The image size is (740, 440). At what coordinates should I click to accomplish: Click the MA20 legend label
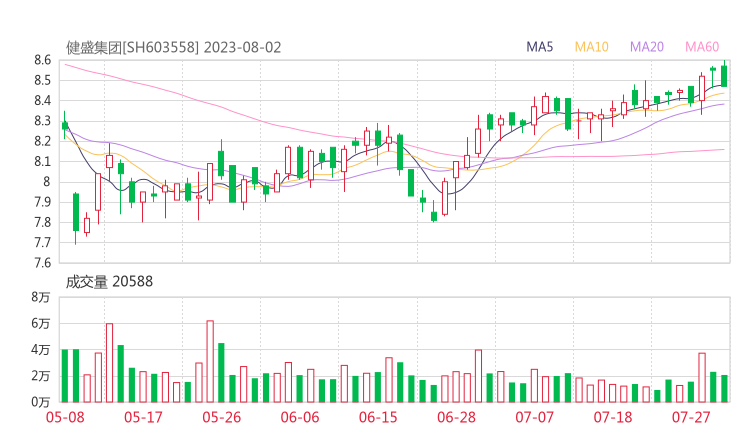pyautogui.click(x=647, y=47)
